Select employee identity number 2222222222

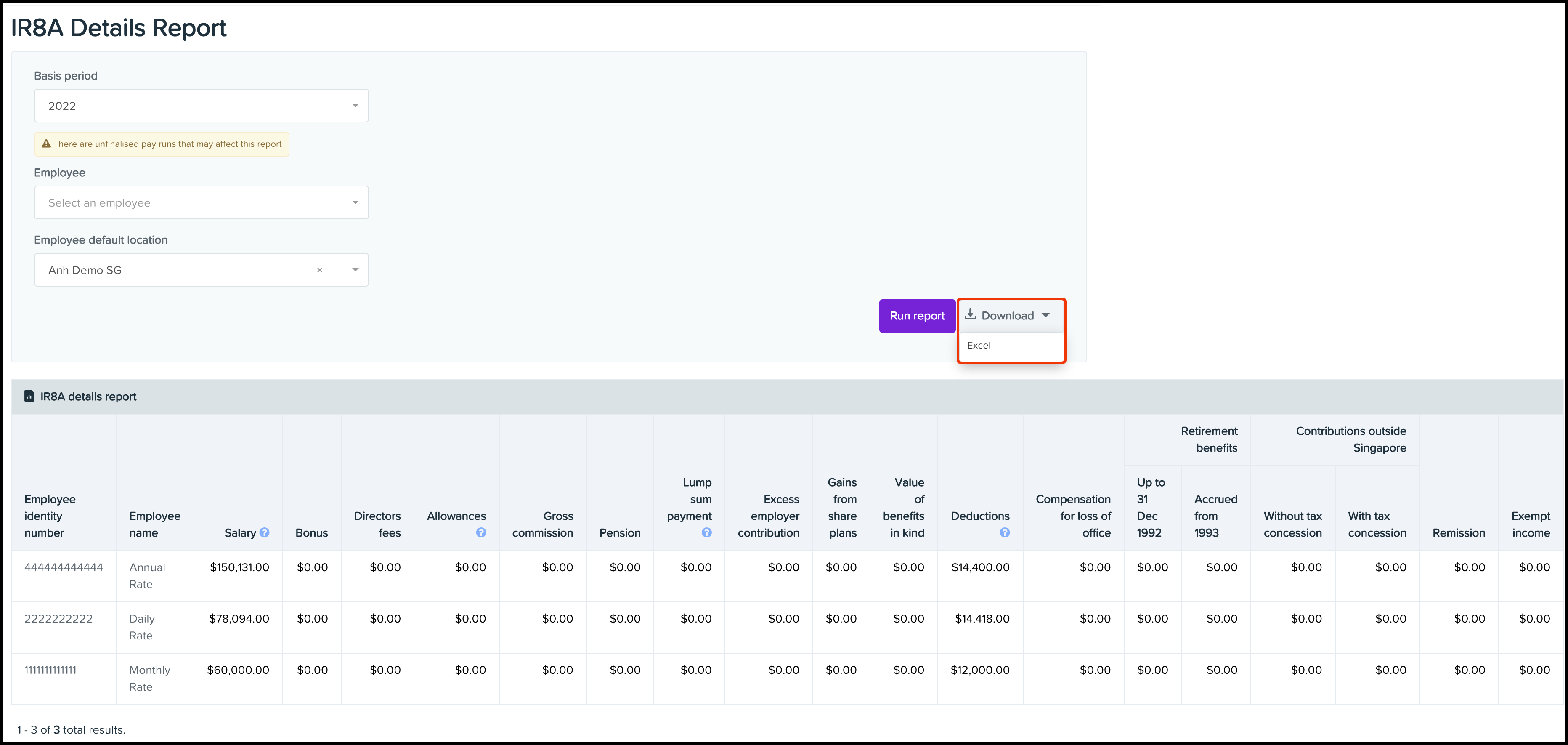(x=58, y=619)
